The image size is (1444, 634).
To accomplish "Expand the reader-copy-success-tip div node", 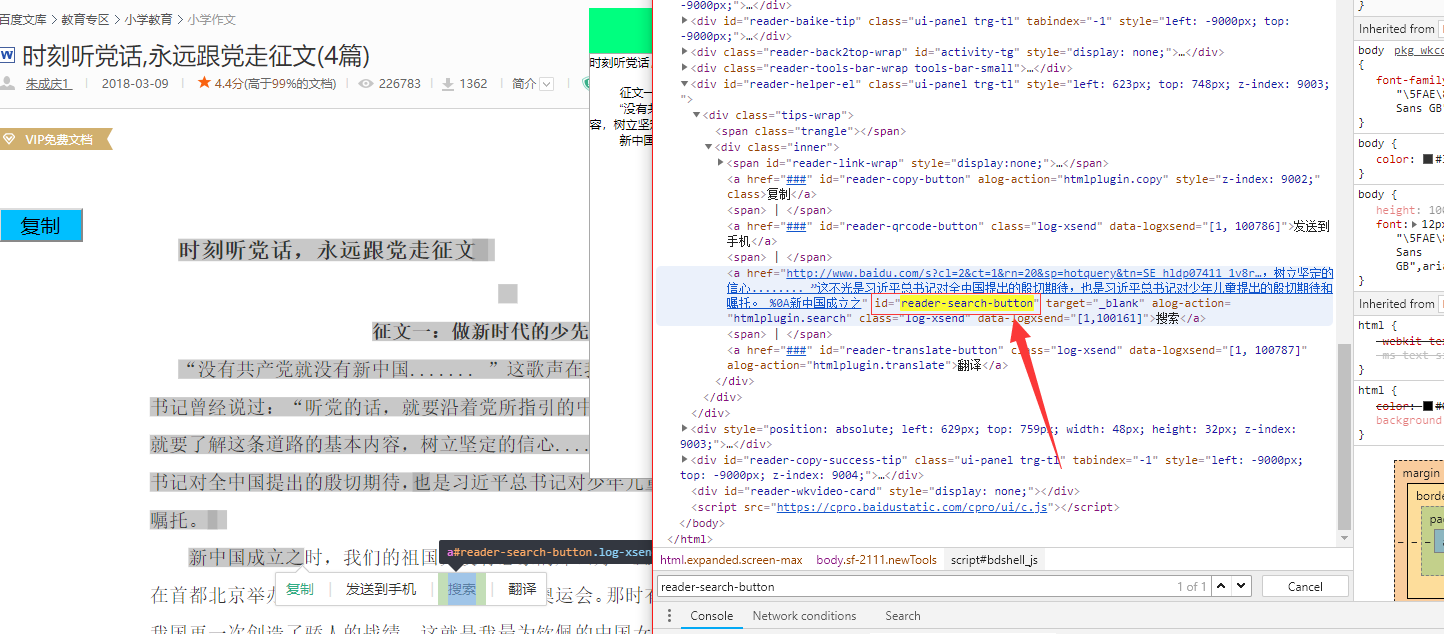I will [x=685, y=460].
